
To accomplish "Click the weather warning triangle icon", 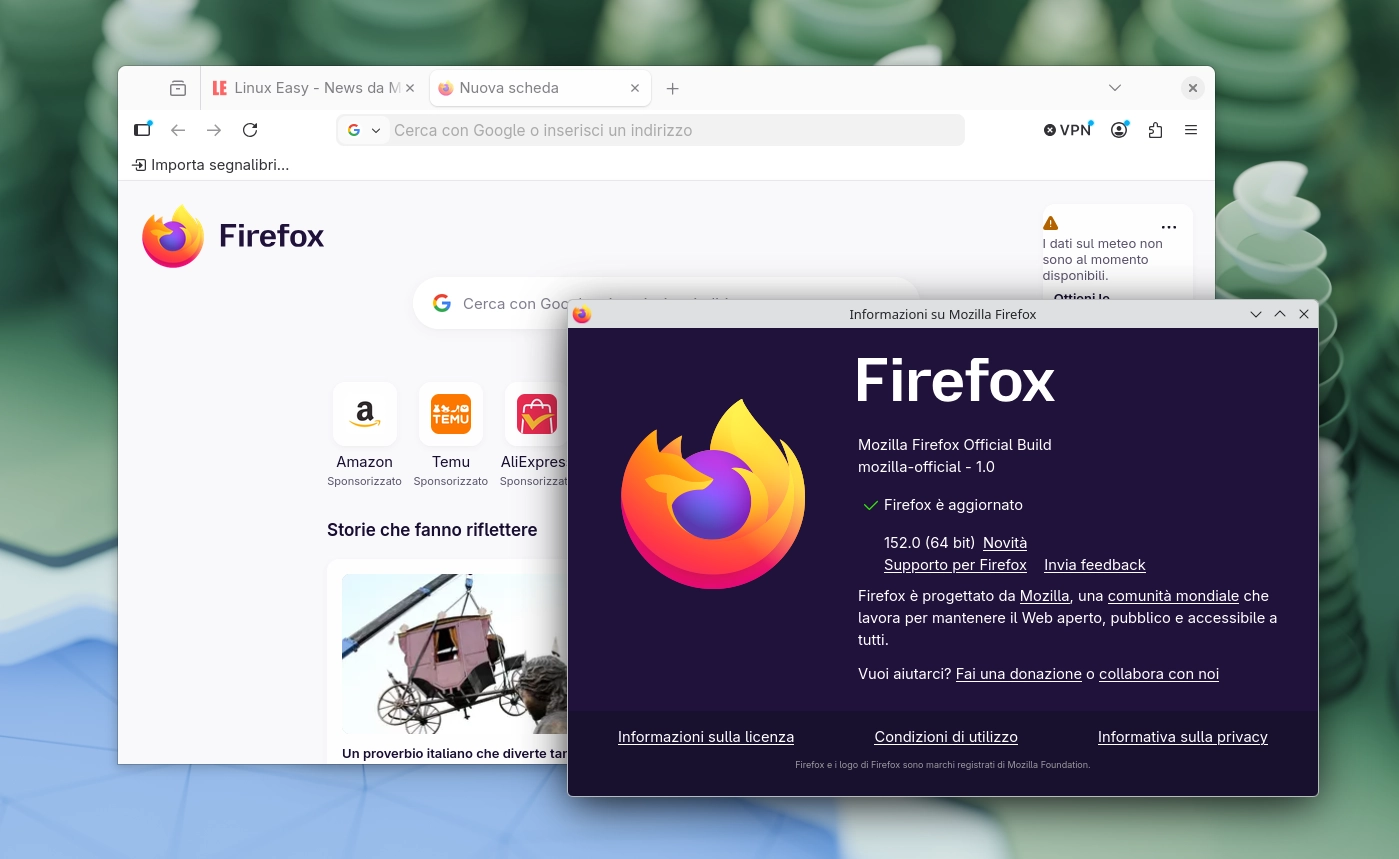I will coord(1050,224).
